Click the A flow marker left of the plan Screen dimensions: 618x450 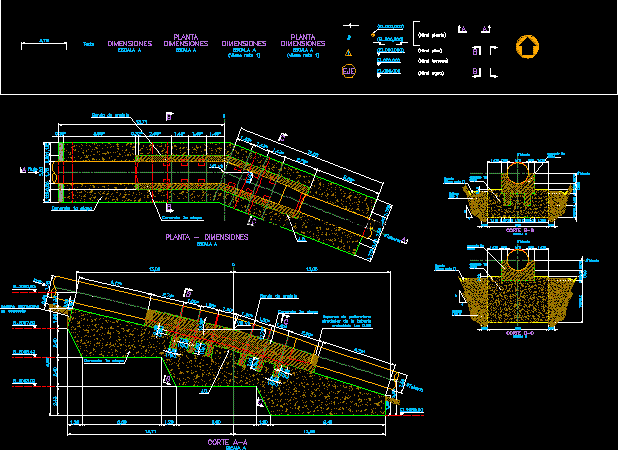pyautogui.click(x=24, y=170)
